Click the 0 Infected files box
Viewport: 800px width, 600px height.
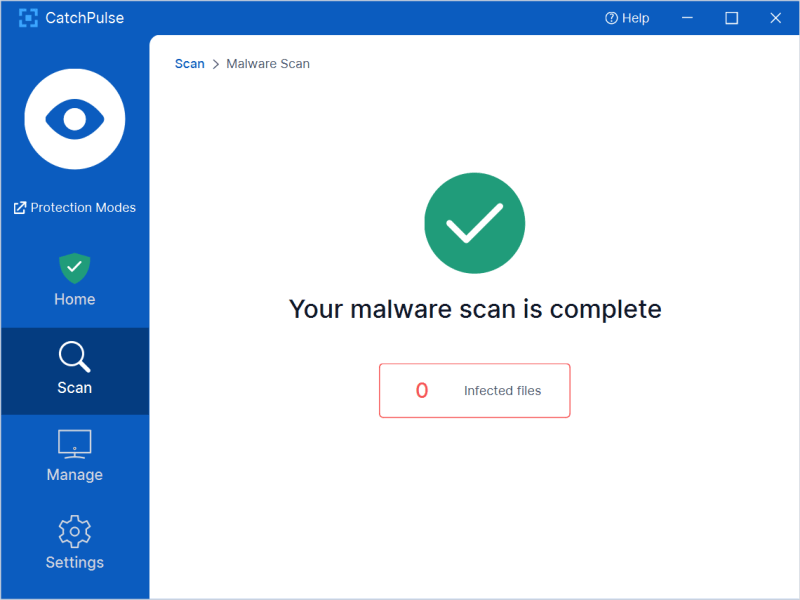tap(474, 390)
